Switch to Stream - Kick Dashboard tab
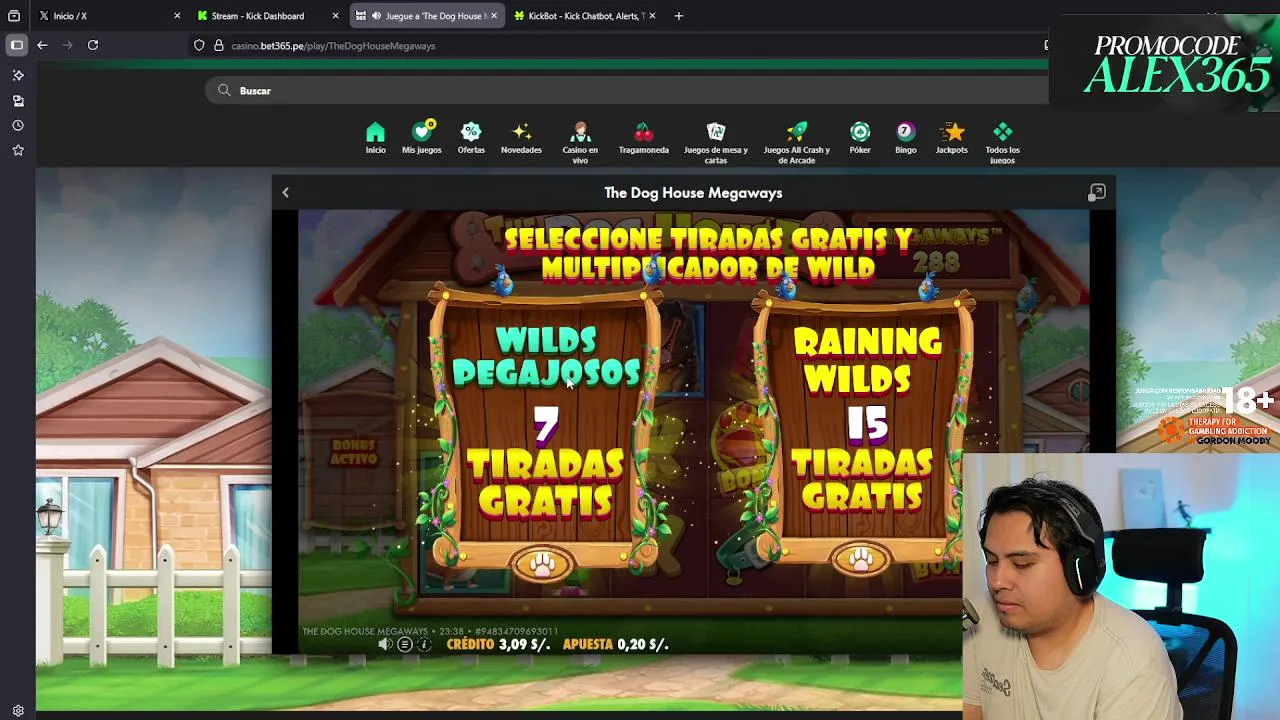The width and height of the screenshot is (1280, 720). click(266, 16)
